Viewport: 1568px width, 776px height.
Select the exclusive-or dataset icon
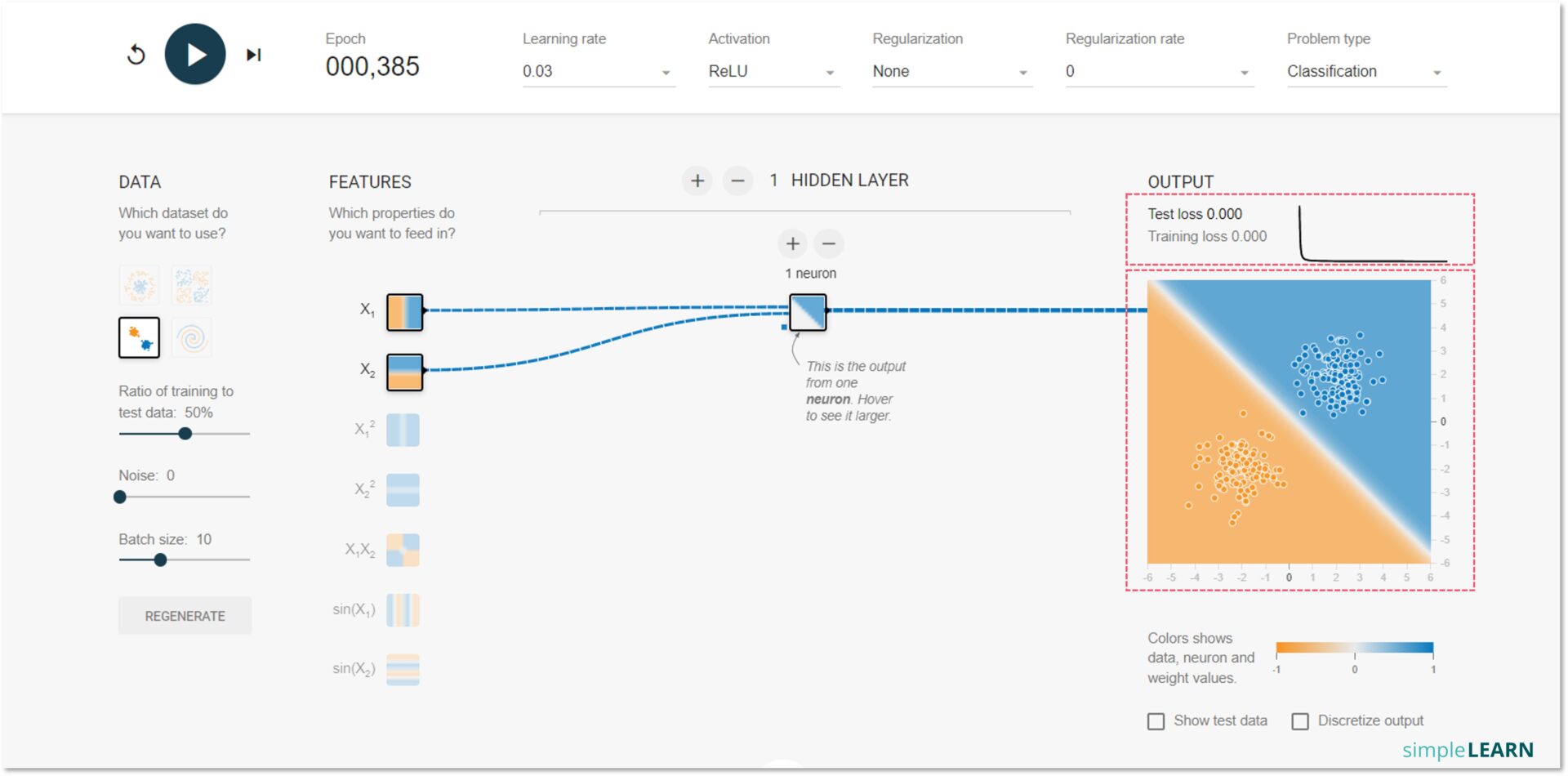[194, 284]
